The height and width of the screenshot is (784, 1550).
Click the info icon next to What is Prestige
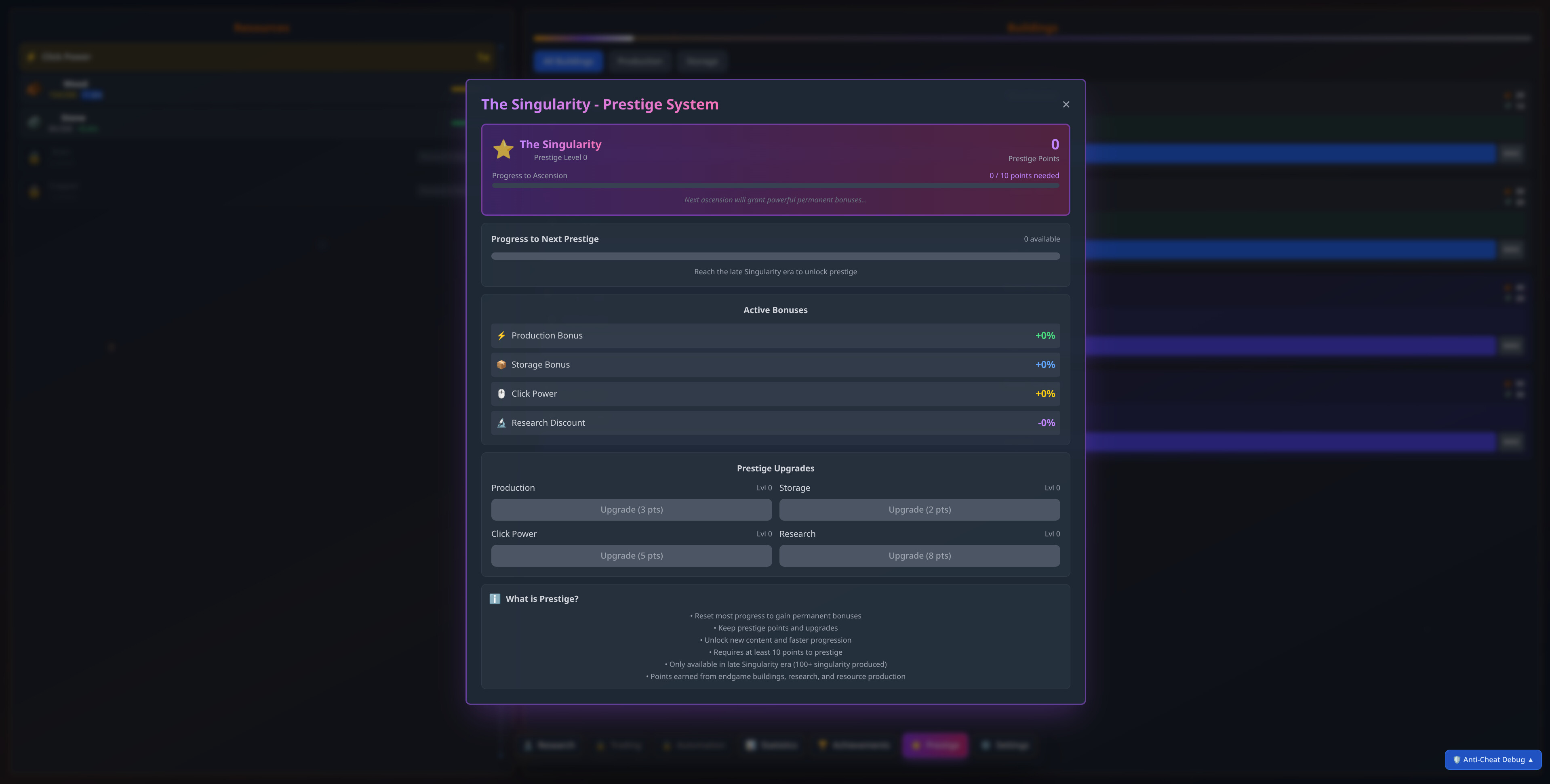(x=495, y=599)
